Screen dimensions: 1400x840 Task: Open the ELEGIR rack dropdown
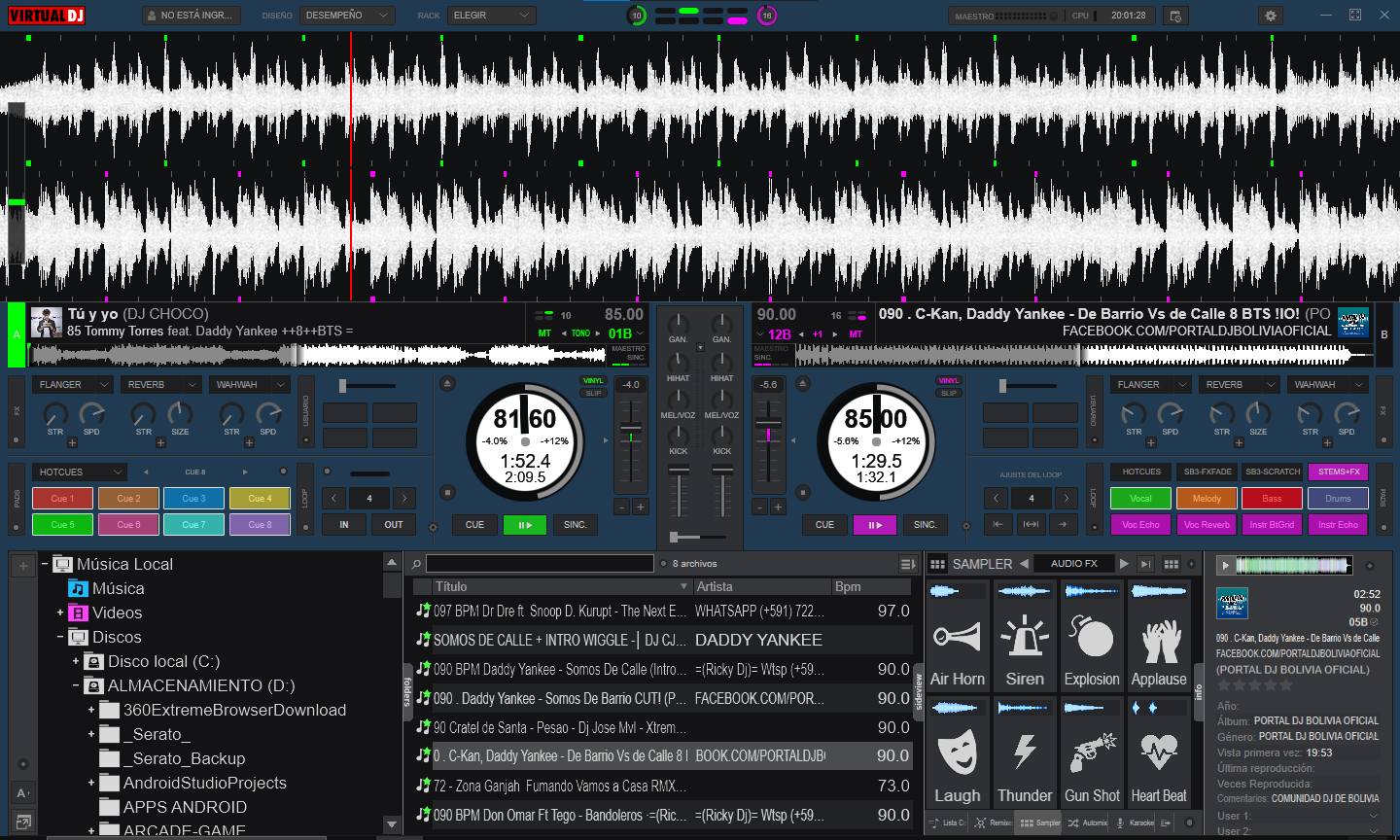(491, 16)
